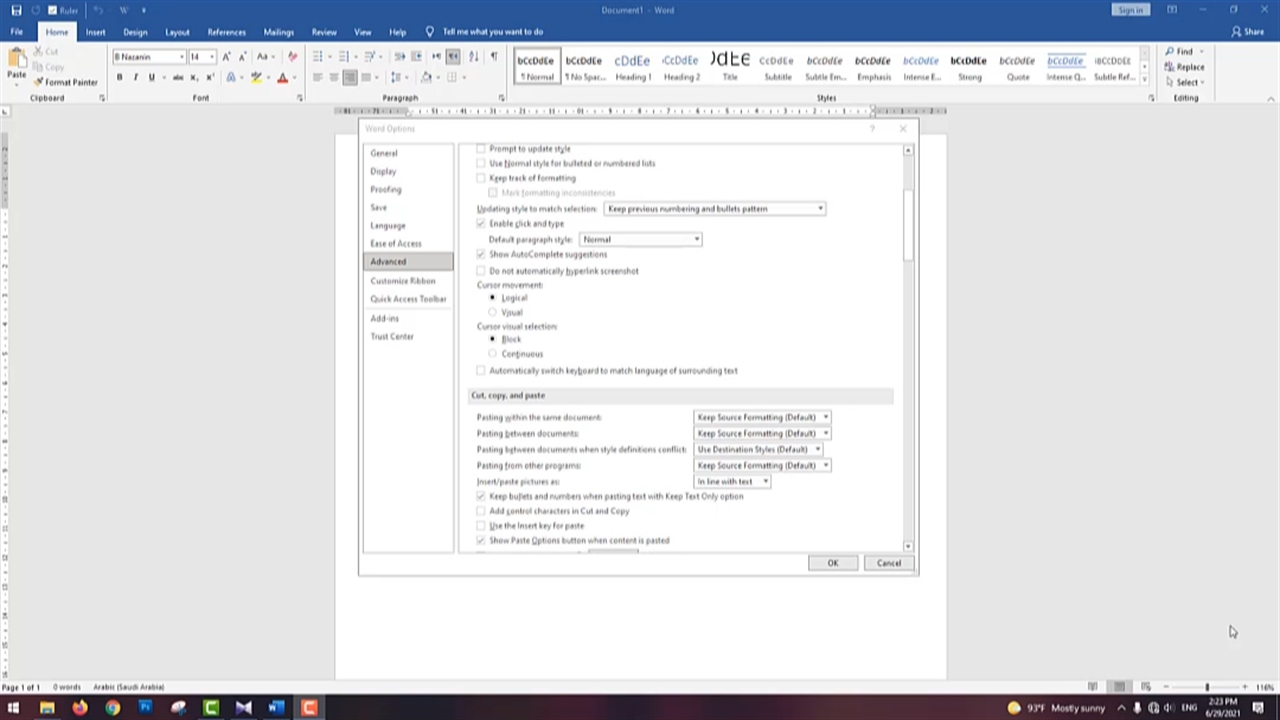Click the Sort icon in Paragraph group
Screen dimensions: 1280x720
(473, 57)
